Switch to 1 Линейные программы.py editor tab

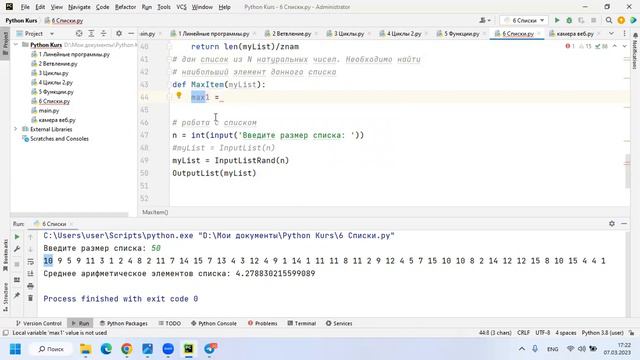tap(213, 33)
